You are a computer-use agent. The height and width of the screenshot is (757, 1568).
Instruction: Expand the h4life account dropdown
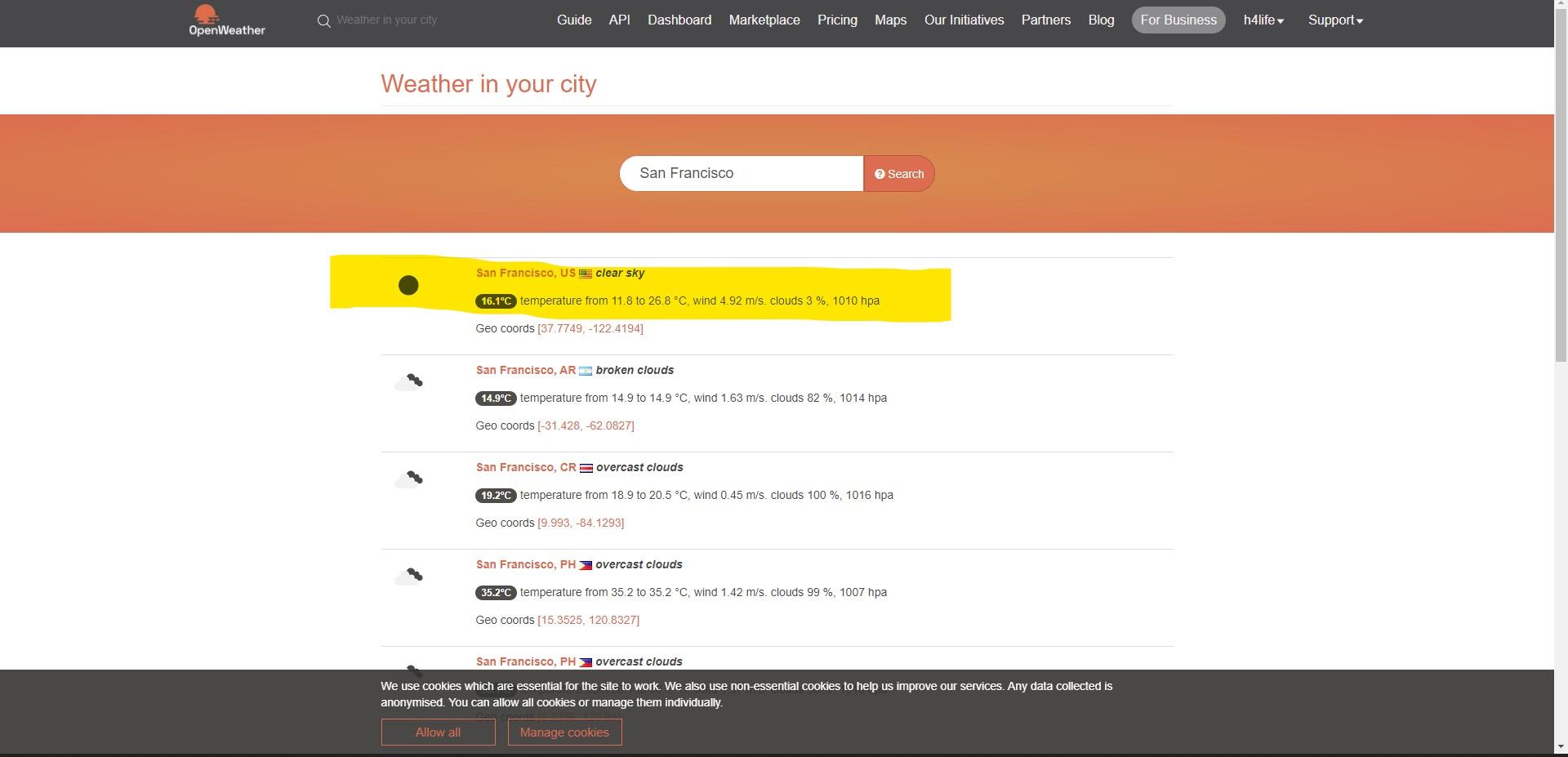1263,20
